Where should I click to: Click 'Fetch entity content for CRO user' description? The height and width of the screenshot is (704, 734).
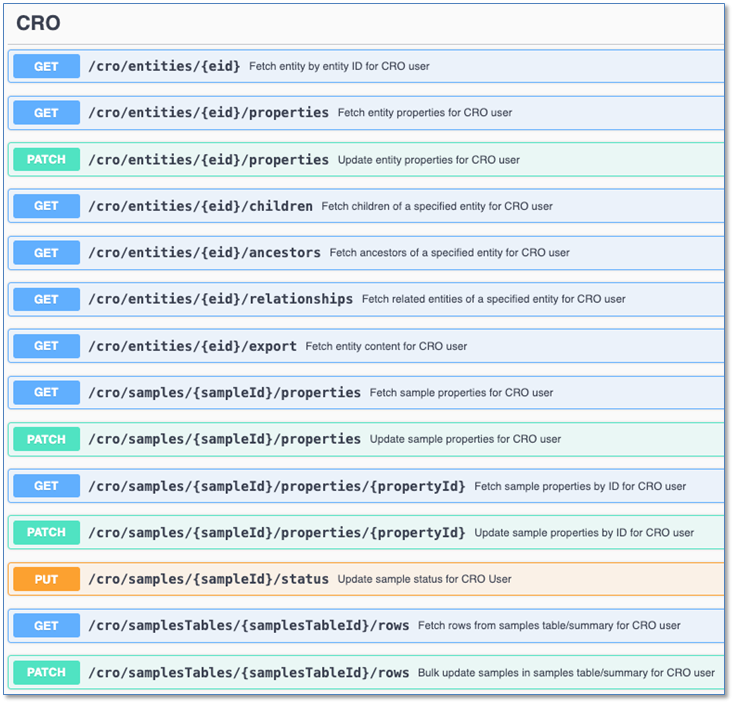(x=386, y=346)
